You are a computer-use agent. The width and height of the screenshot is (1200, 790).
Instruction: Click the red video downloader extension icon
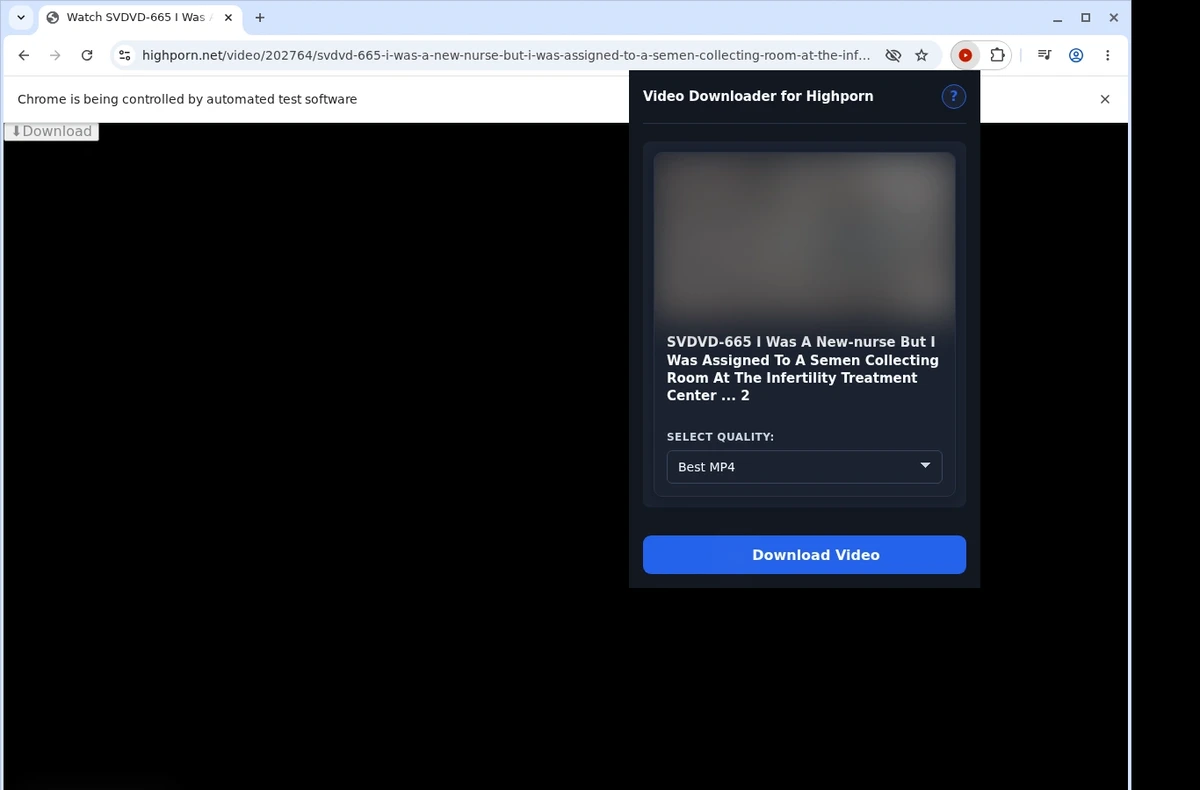coord(965,56)
